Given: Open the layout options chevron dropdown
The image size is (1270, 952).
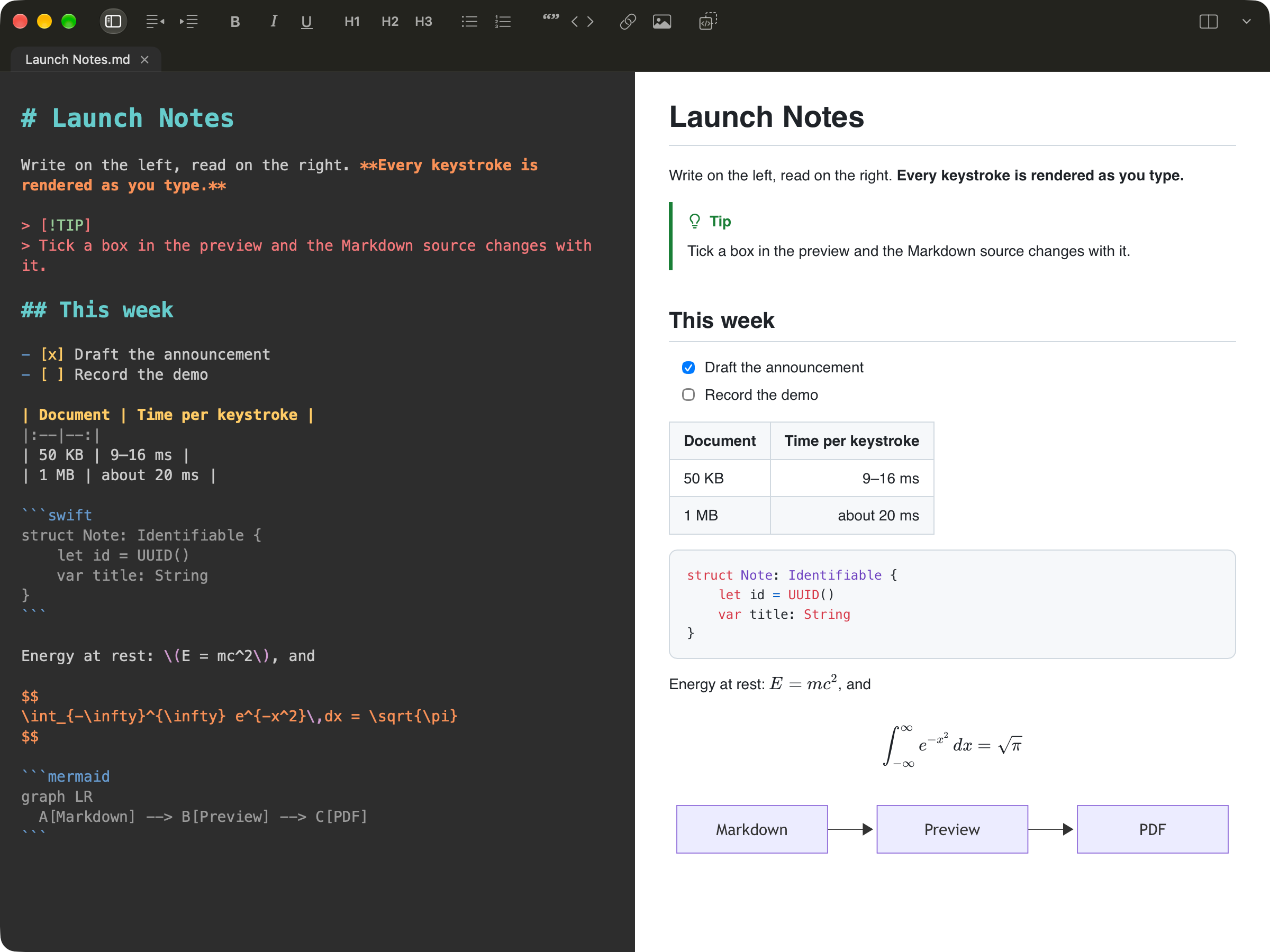Looking at the screenshot, I should [x=1247, y=22].
